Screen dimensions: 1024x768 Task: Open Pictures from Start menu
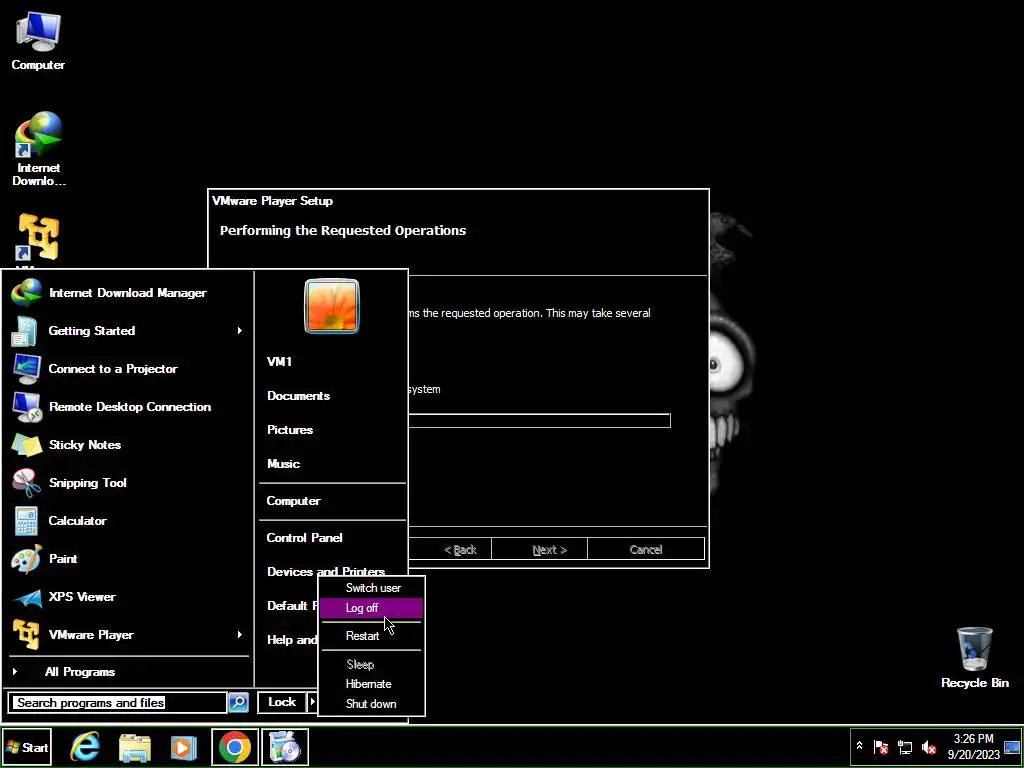pos(290,430)
